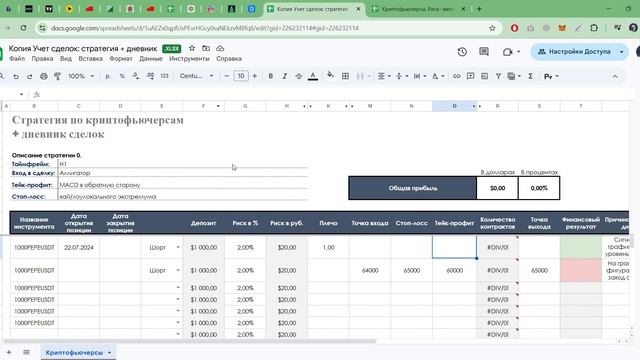This screenshot has height=360, width=640.
Task: Create a filter with the funnel icon
Action: click(x=498, y=76)
